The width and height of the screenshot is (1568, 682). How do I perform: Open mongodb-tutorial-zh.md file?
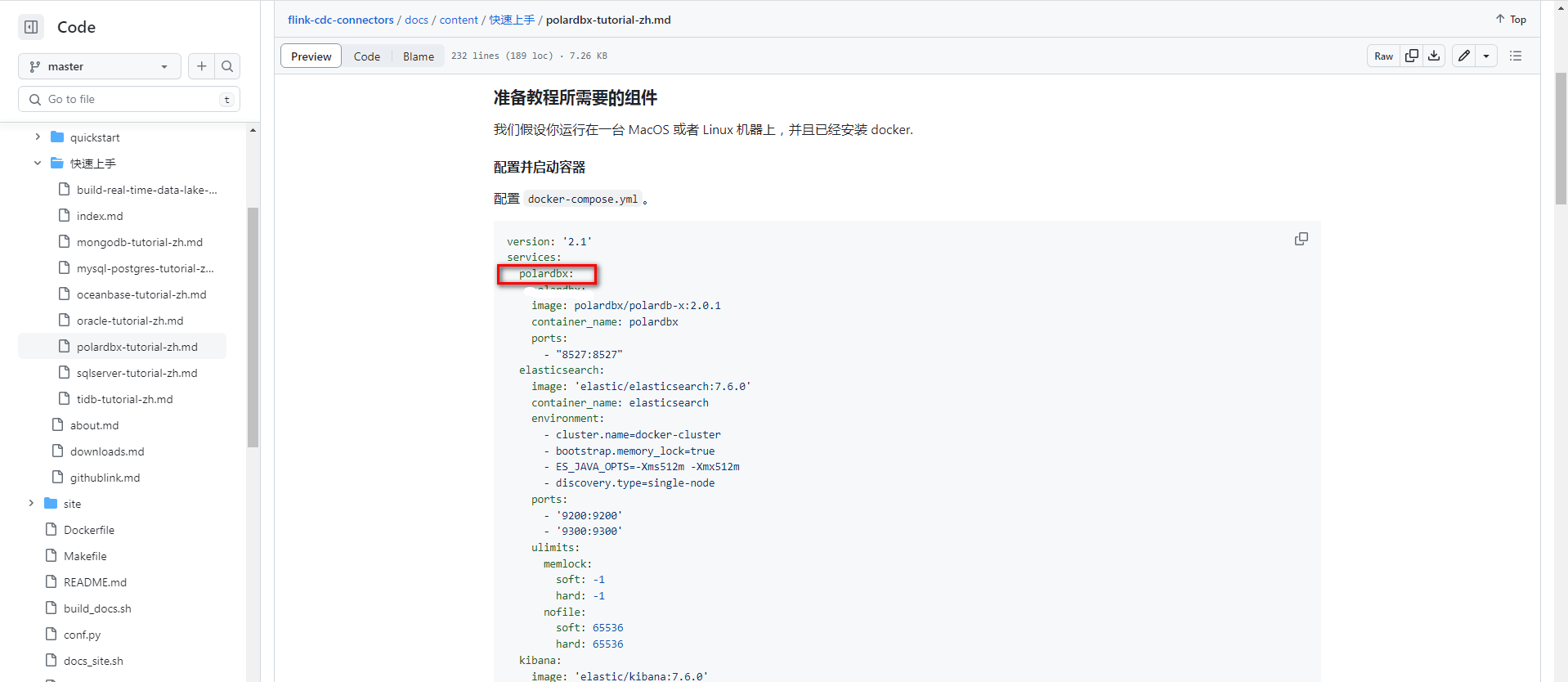coord(140,242)
